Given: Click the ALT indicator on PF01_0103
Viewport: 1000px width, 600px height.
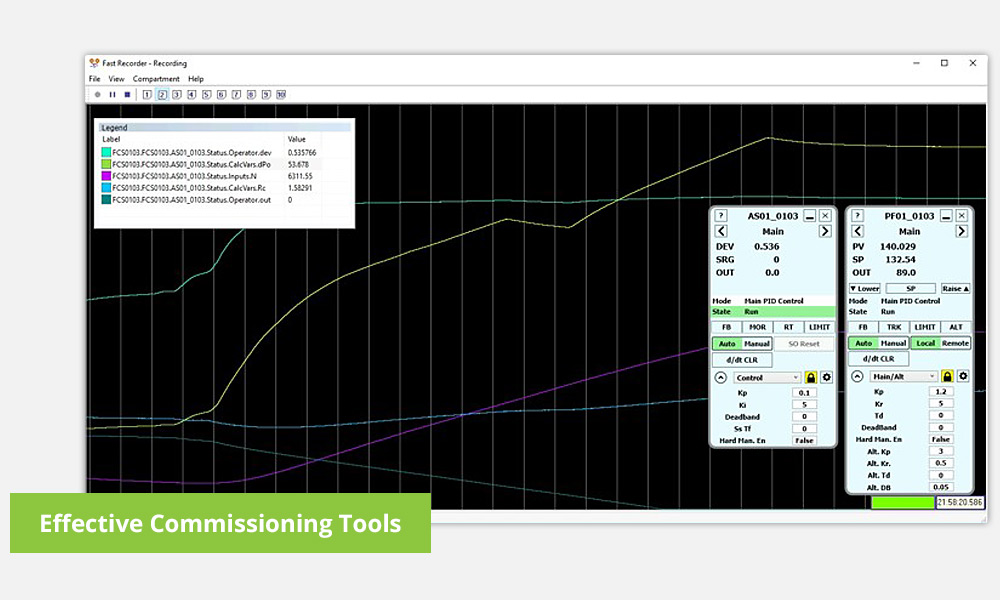Looking at the screenshot, I should (956, 327).
